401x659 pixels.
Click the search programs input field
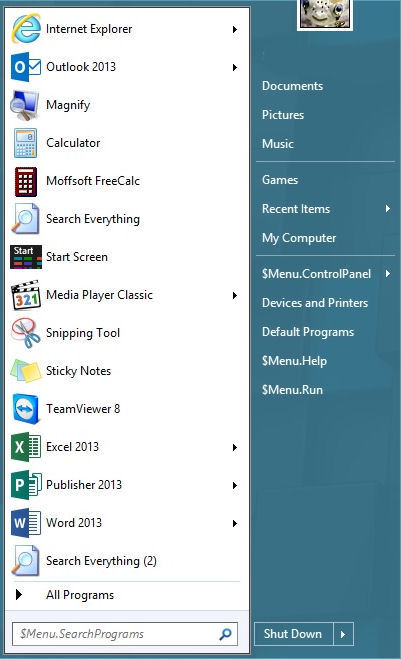[x=125, y=634]
